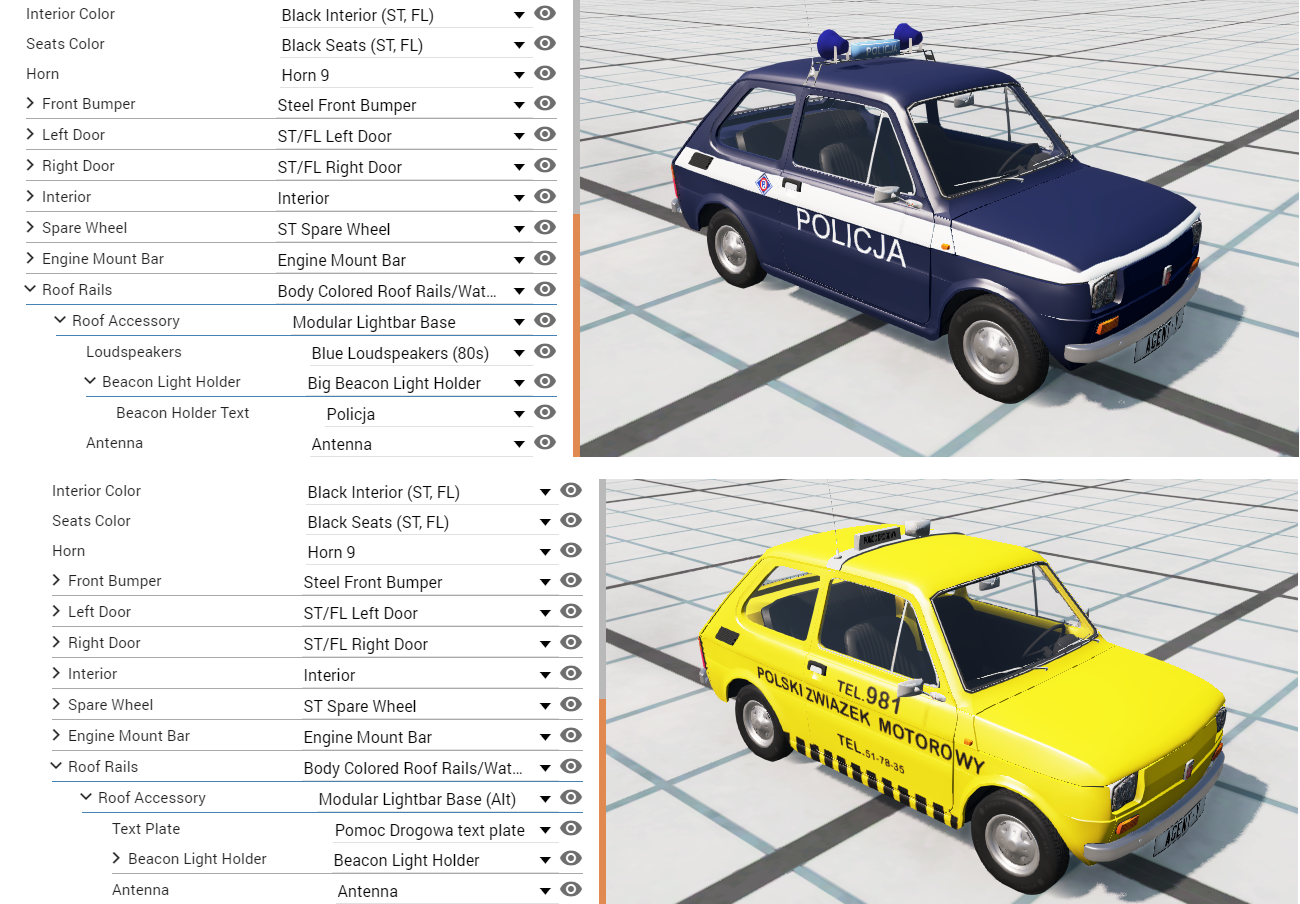Select Antenna label in yellow car panel
This screenshot has height=904, width=1300.
140,890
